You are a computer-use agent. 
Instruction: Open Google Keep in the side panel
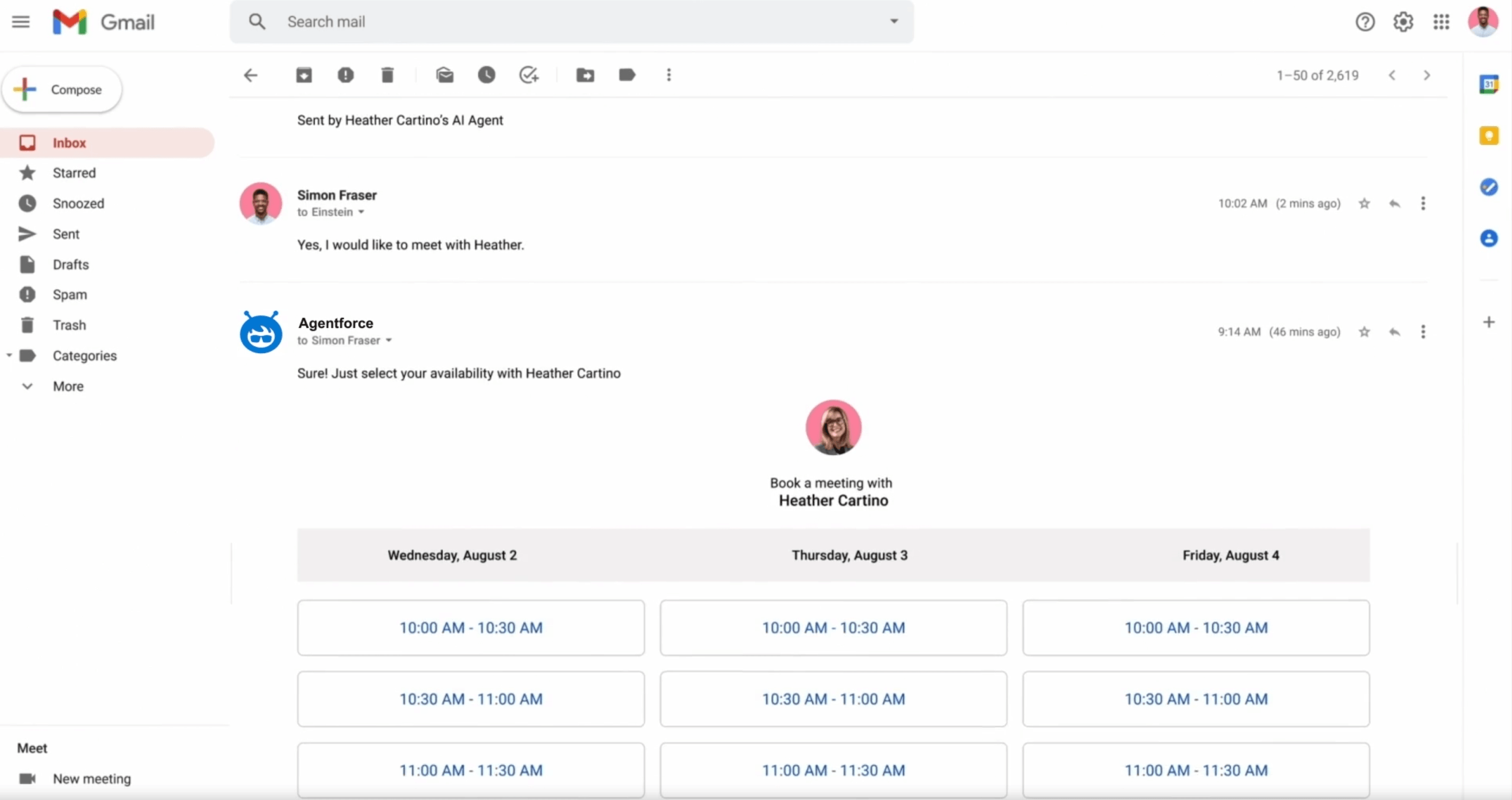tap(1490, 135)
